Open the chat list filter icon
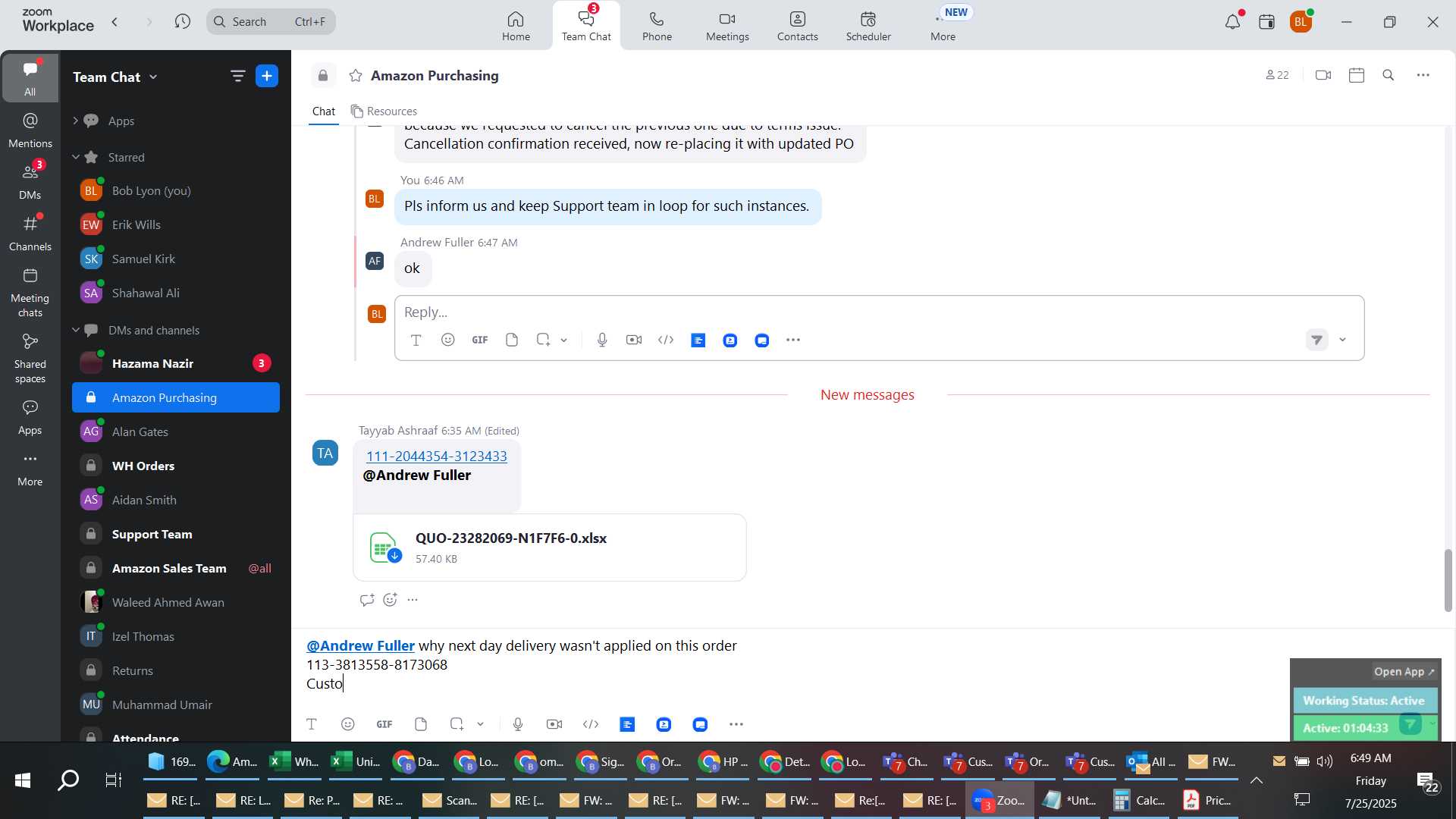Image resolution: width=1456 pixels, height=819 pixels. pos(237,76)
